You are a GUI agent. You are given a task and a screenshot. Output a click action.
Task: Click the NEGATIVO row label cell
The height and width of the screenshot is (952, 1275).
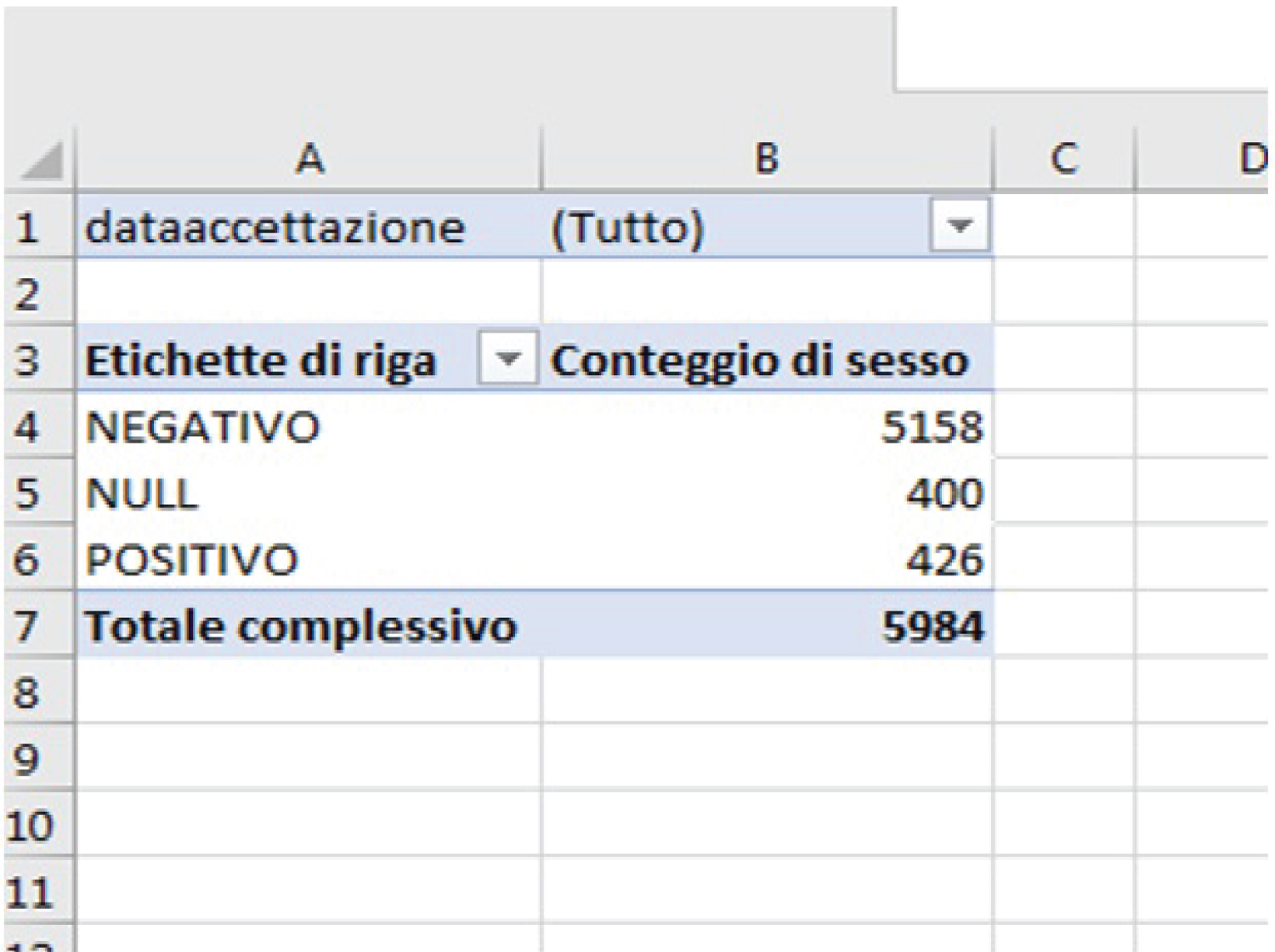click(203, 427)
